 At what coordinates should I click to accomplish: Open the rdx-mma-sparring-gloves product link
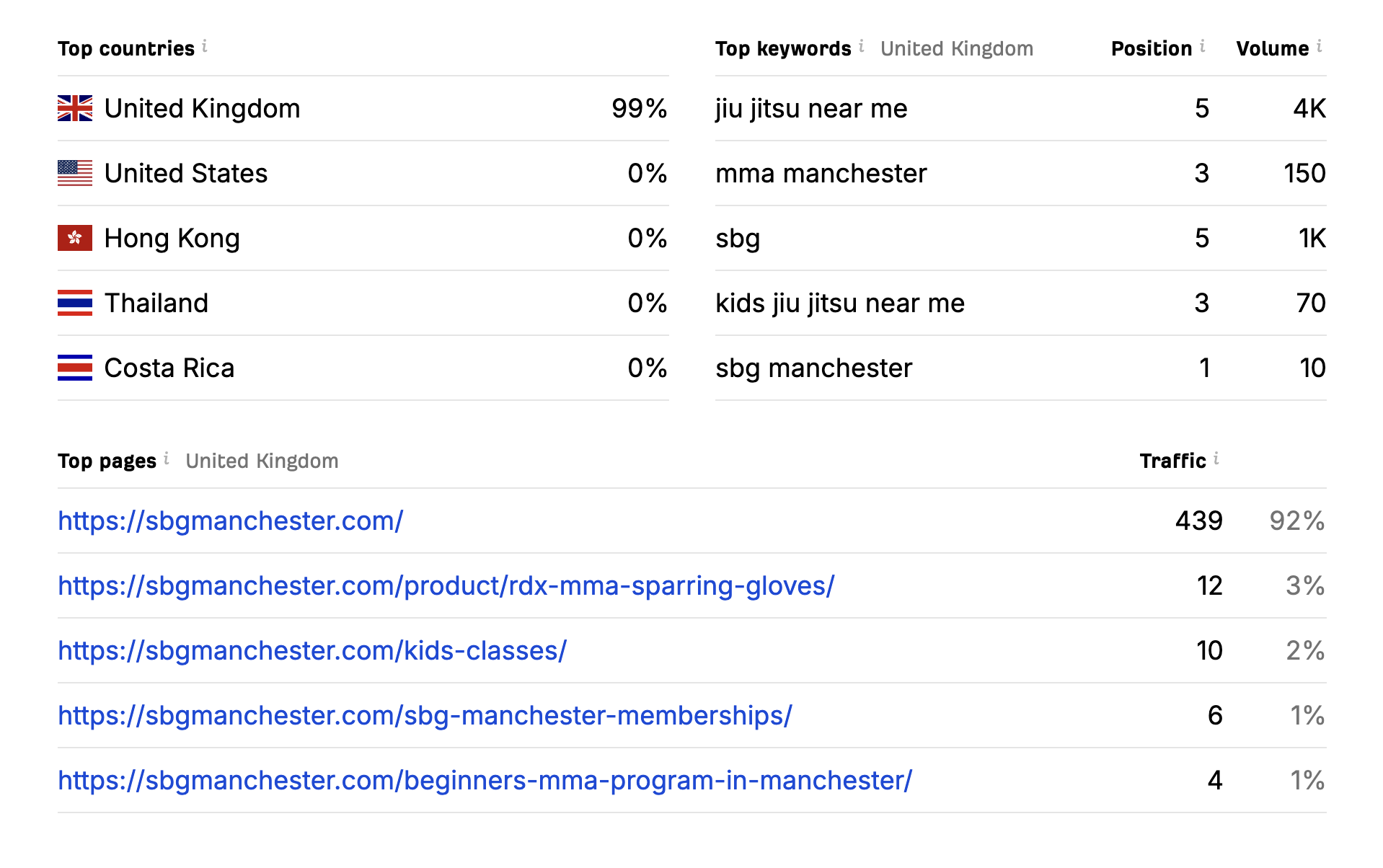pyautogui.click(x=446, y=586)
